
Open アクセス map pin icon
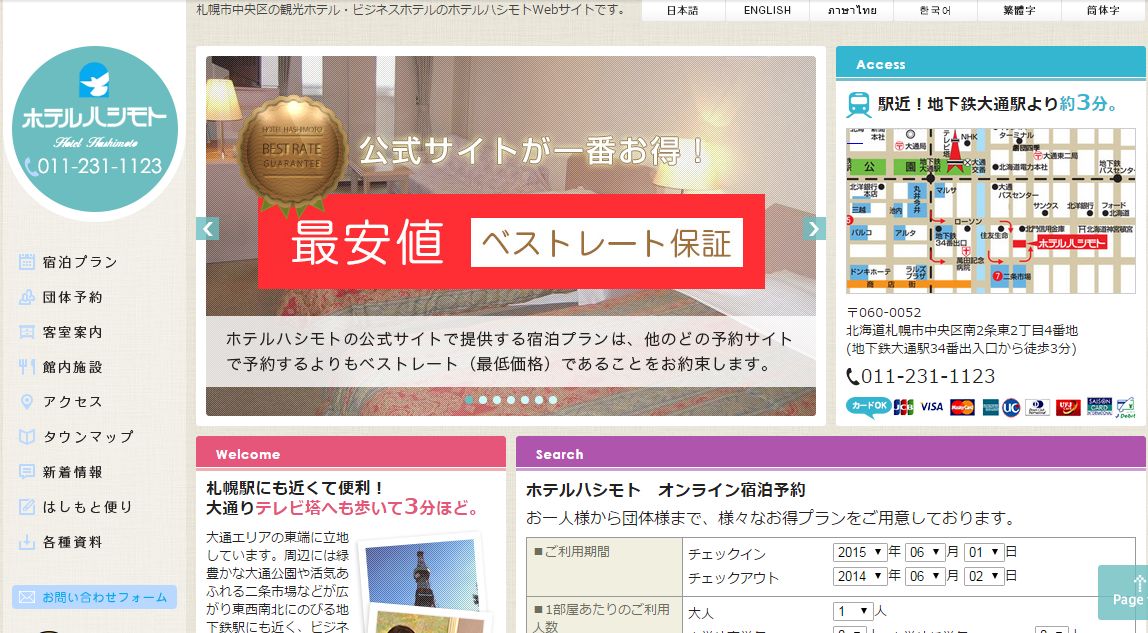pyautogui.click(x=26, y=402)
